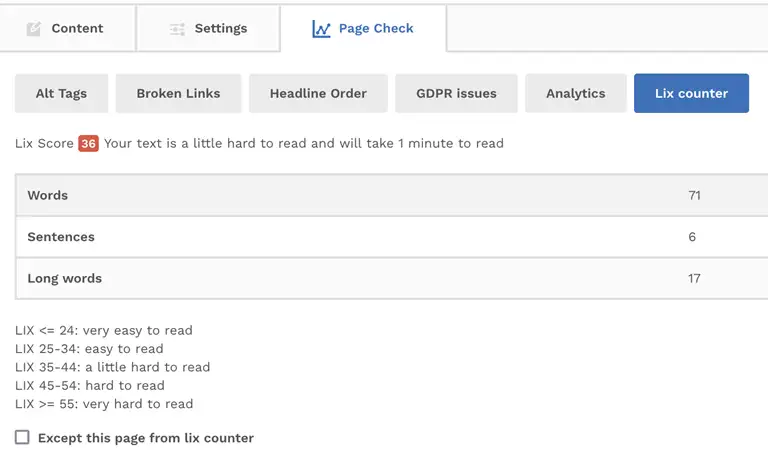
Task: View the GDPR issues check
Action: [456, 94]
